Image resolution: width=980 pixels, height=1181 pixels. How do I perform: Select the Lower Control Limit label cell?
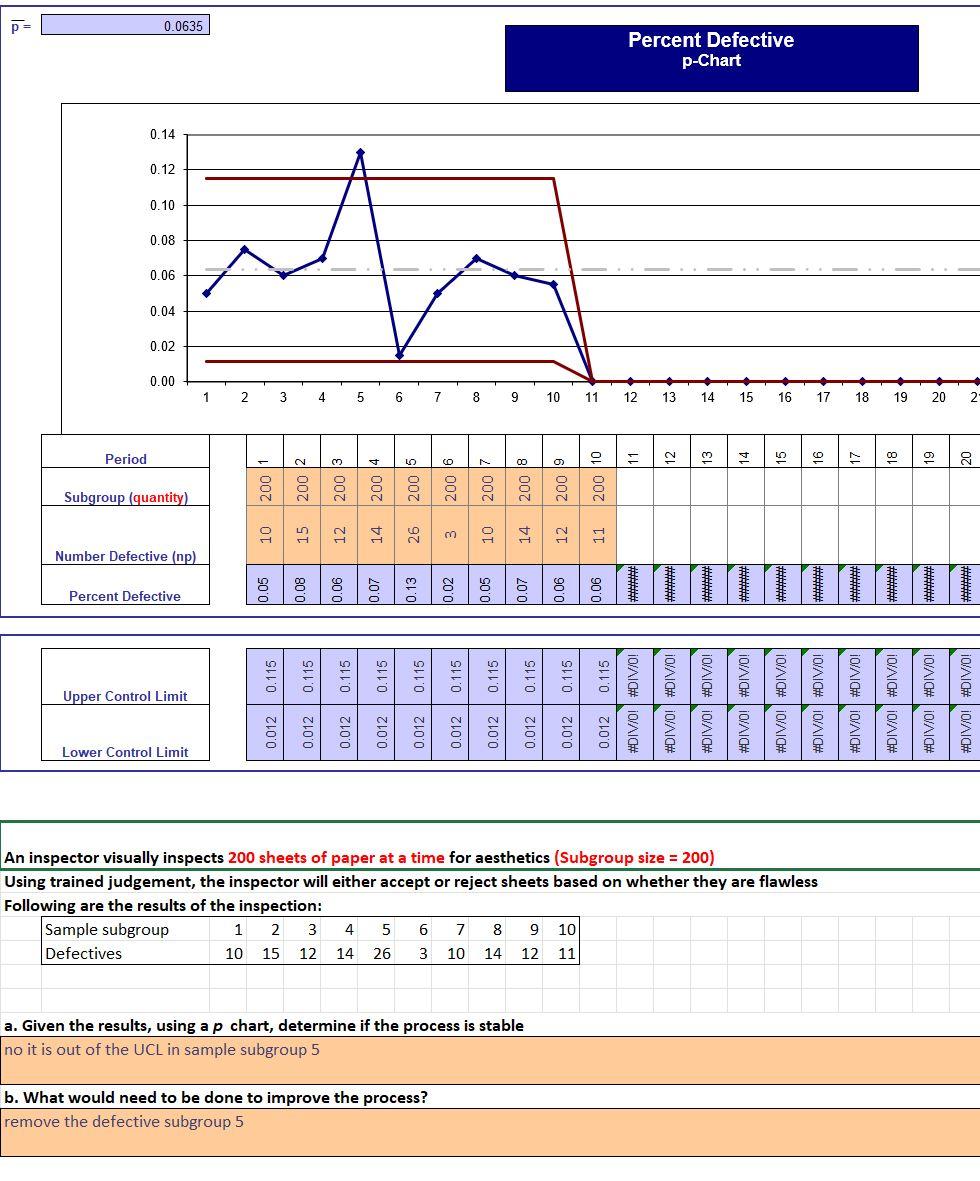pos(124,752)
